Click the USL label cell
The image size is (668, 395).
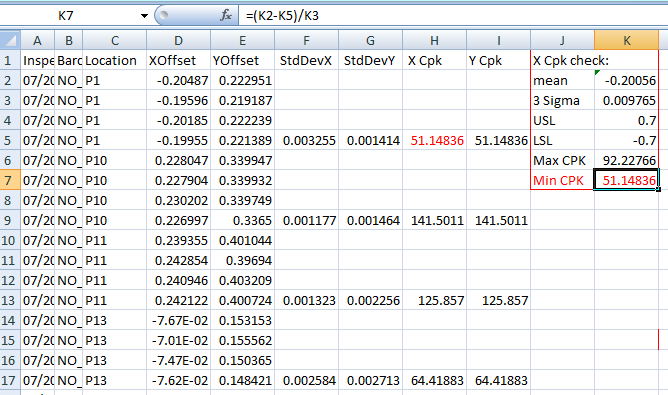click(x=562, y=121)
